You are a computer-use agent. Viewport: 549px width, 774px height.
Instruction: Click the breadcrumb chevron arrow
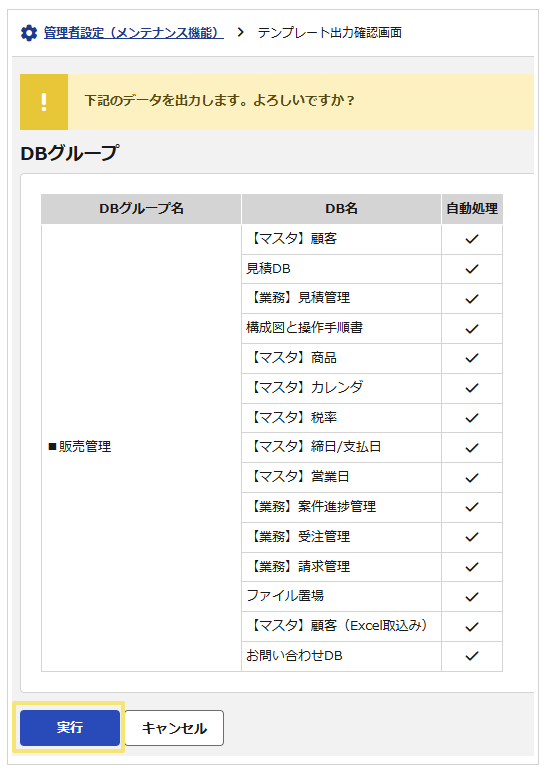[x=240, y=33]
